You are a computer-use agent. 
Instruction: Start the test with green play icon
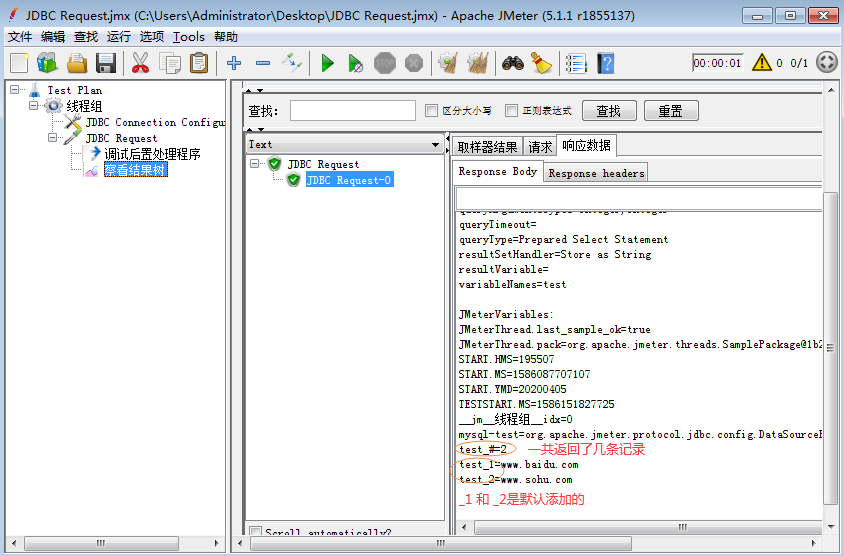(327, 63)
